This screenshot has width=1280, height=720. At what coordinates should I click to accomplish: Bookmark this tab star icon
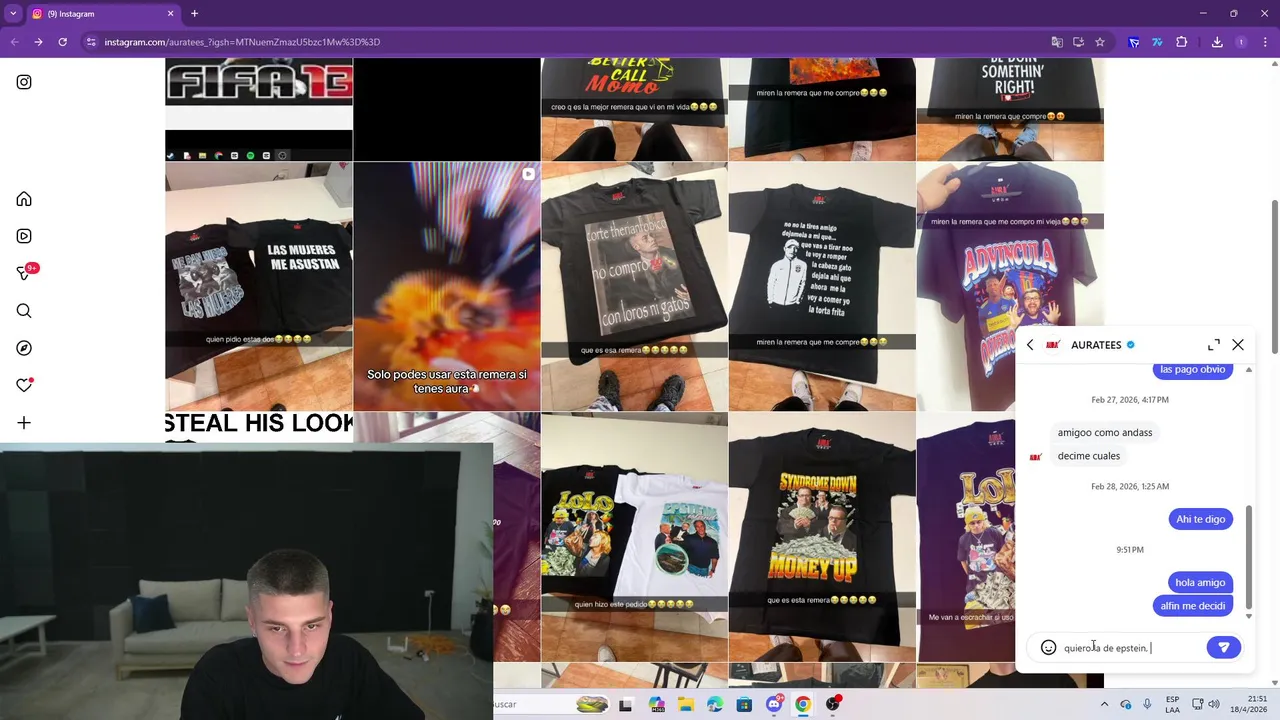pos(1100,42)
